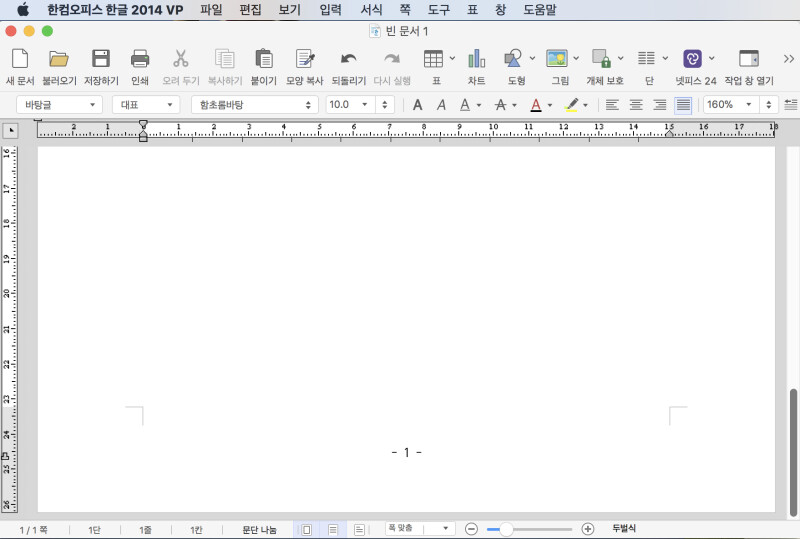Align paragraph to the right
800x539 pixels.
(x=660, y=105)
